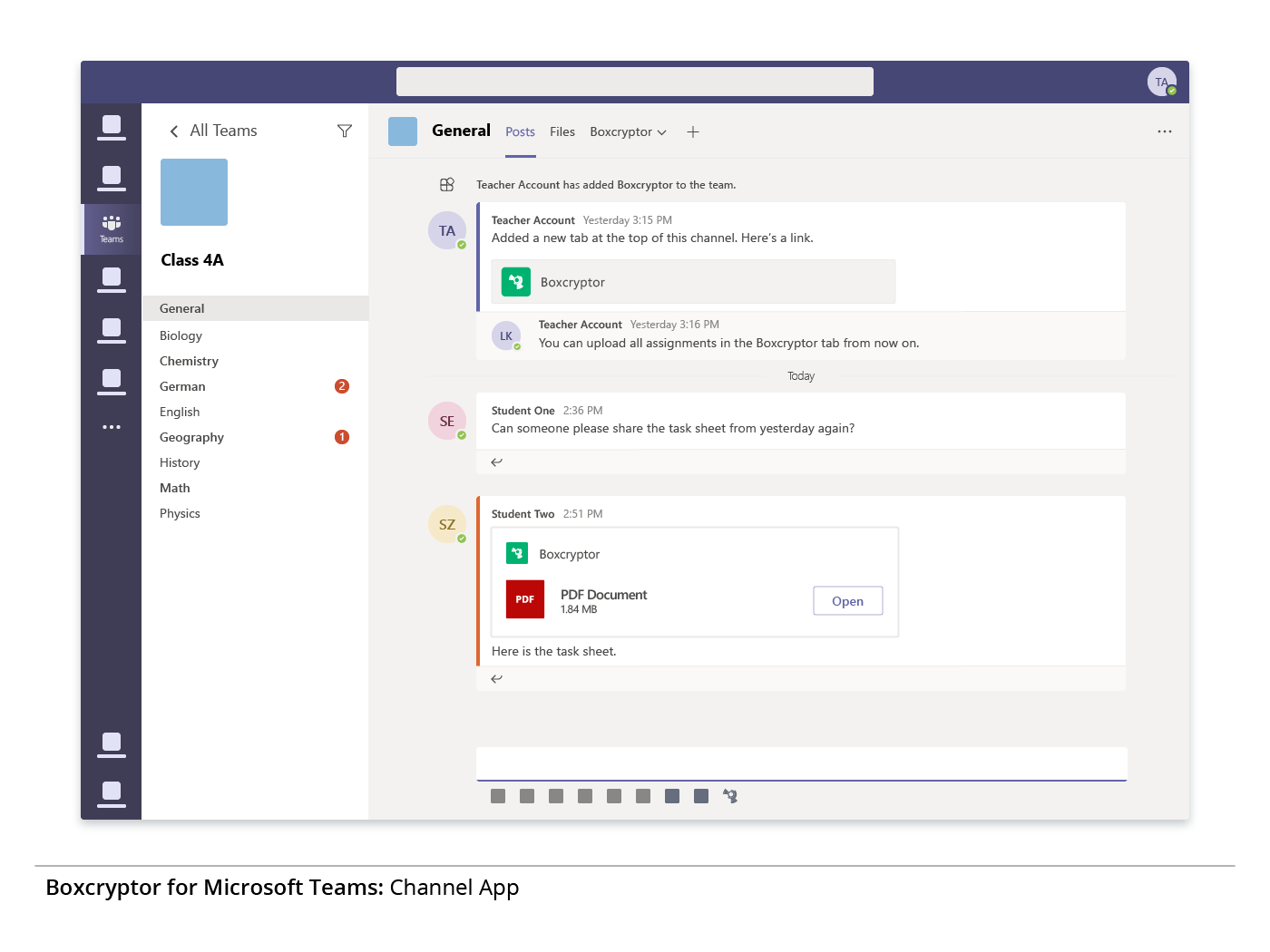Click the 'Here is the task sheet.' message text
Viewport: 1270px width, 952px height.
[554, 652]
